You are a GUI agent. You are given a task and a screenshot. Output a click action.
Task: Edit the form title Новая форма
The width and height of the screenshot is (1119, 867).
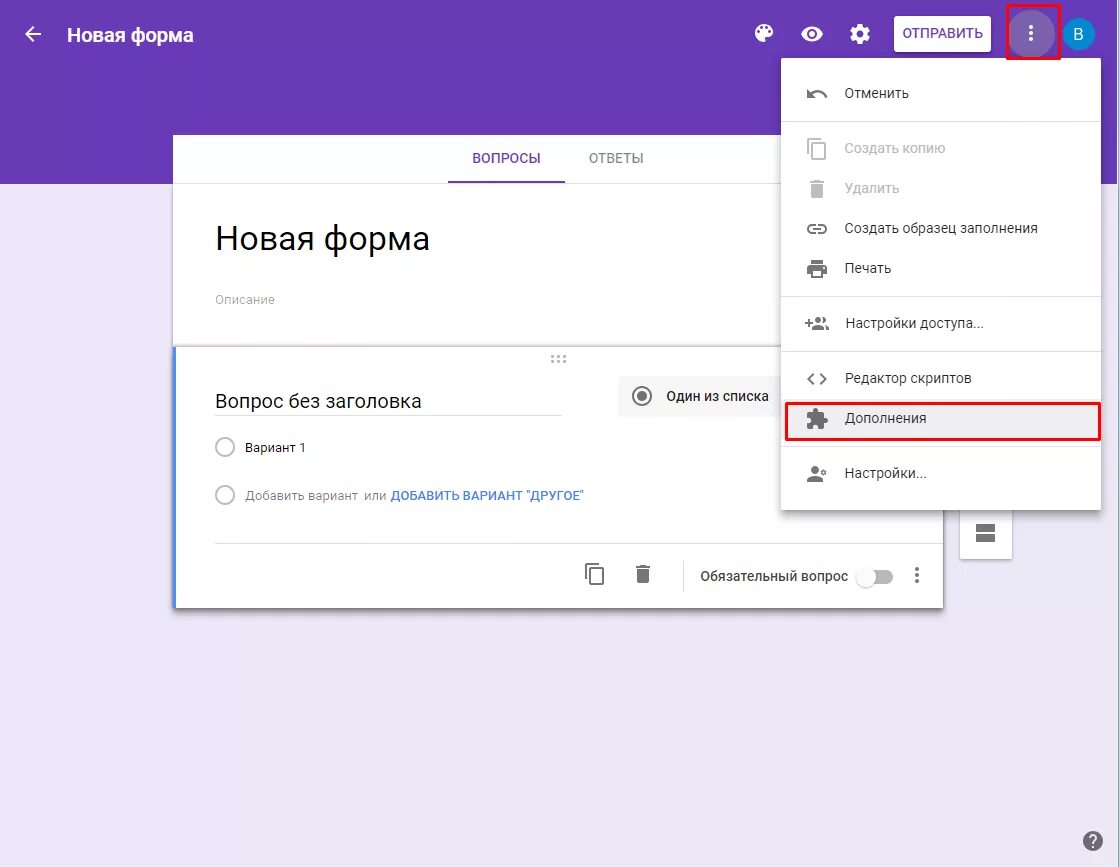click(x=323, y=238)
